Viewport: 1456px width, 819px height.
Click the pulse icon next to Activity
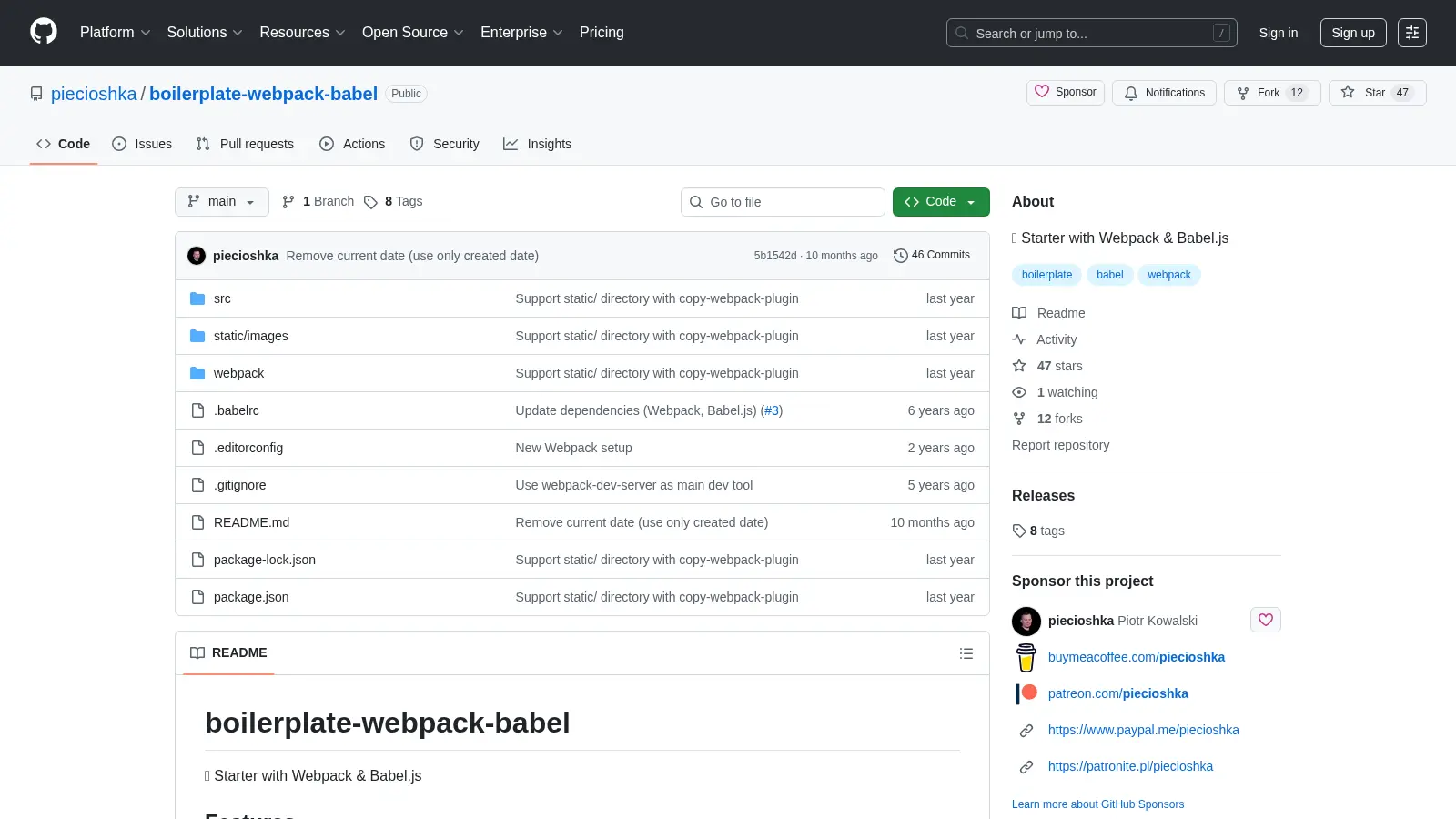[x=1019, y=339]
